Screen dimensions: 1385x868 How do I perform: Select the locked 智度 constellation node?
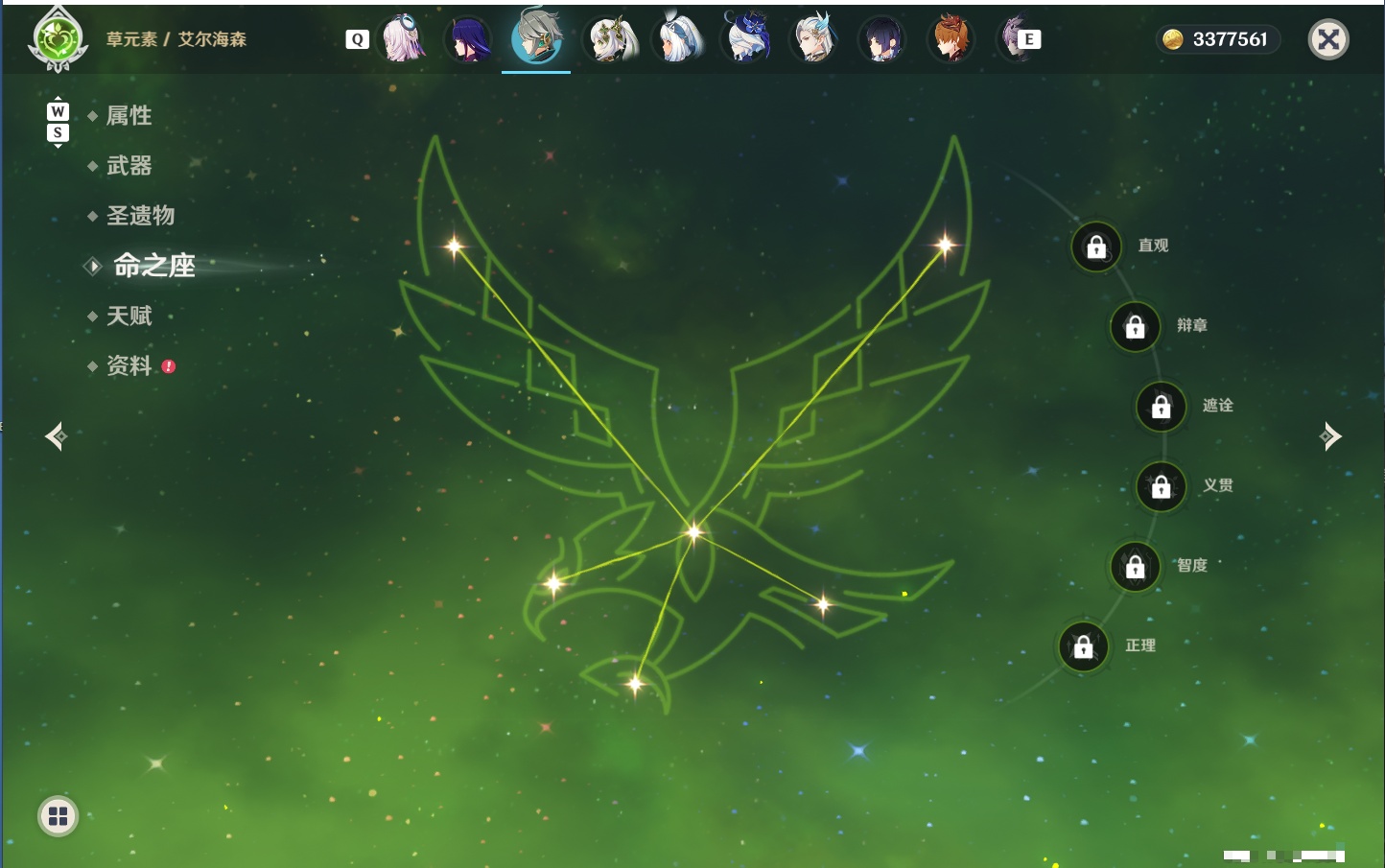[1135, 567]
